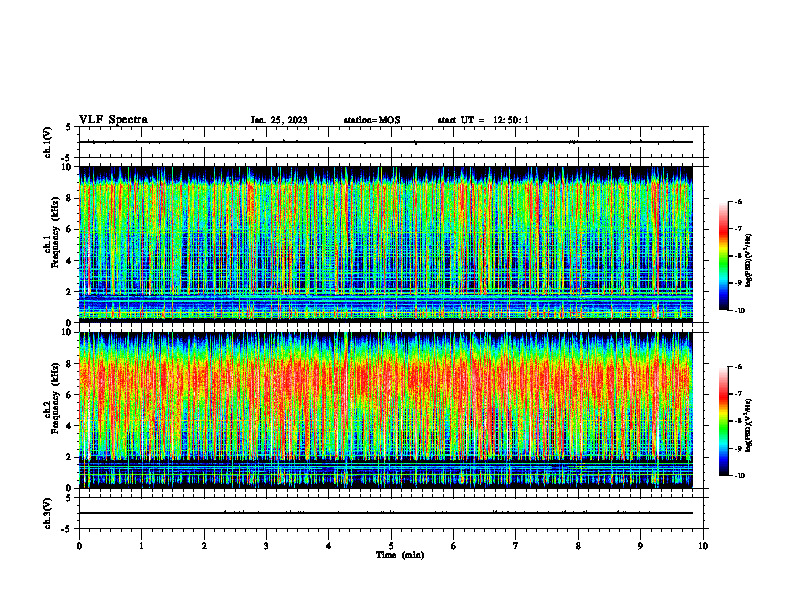Image resolution: width=792 pixels, height=612 pixels.
Task: Click the "-10" value on ch.2 colorbar
Action: pos(740,475)
